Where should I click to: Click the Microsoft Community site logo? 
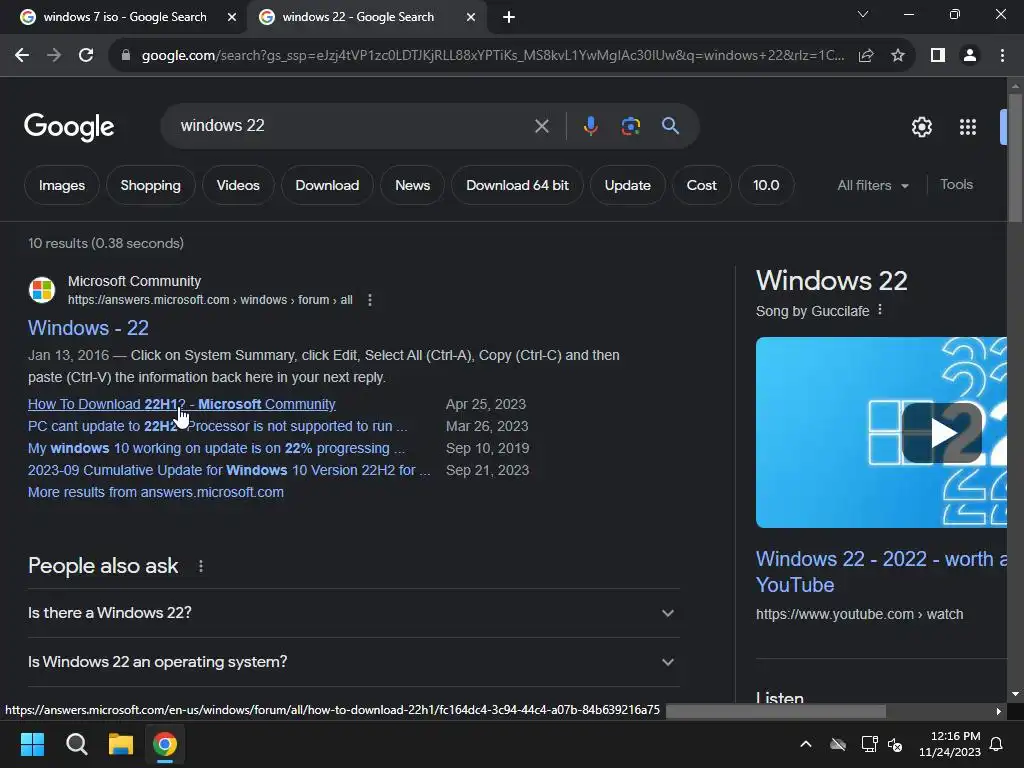coord(42,290)
